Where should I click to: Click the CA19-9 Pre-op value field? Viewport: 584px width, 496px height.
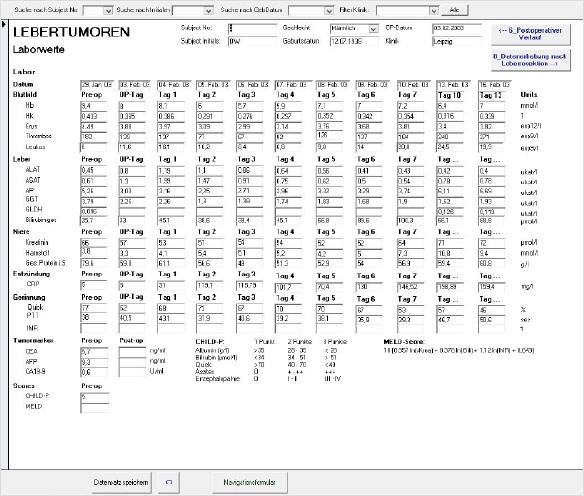click(x=94, y=372)
